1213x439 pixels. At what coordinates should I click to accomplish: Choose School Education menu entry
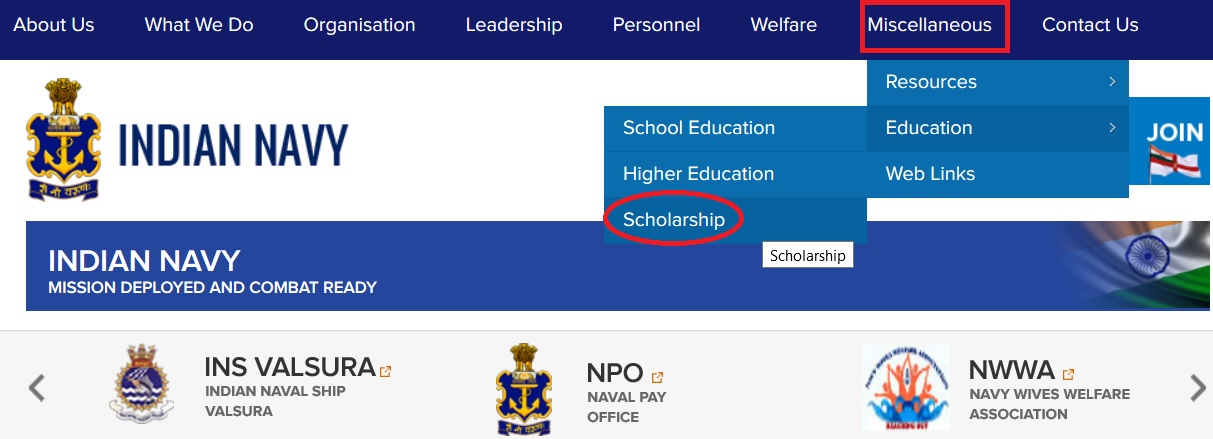699,128
